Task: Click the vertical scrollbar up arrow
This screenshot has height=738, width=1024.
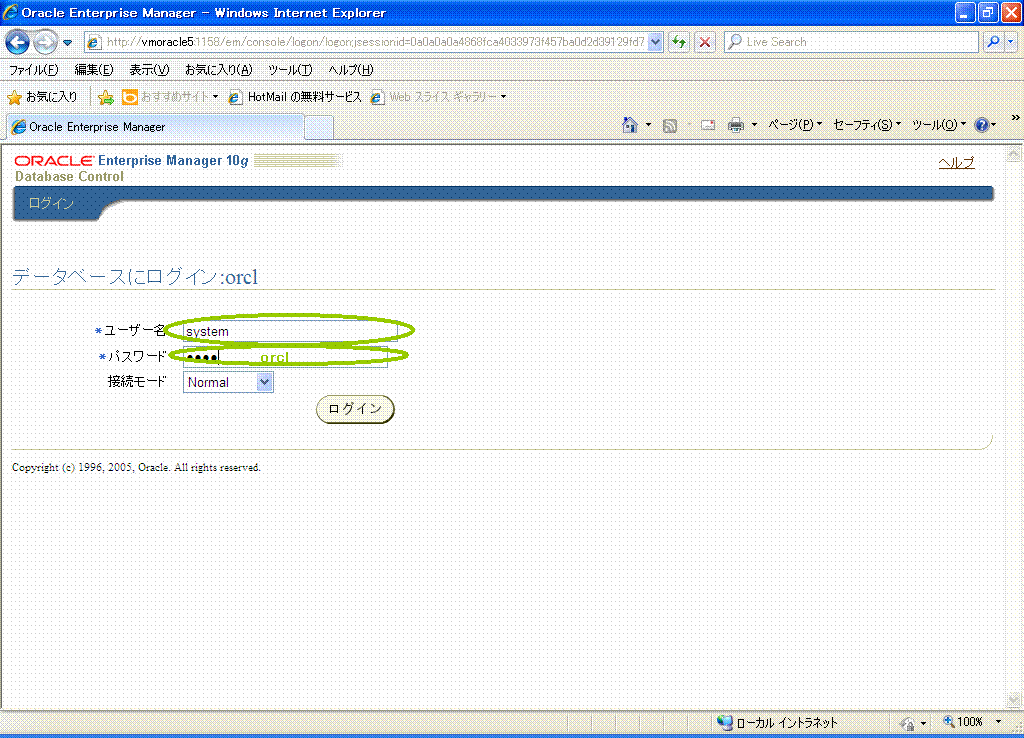Action: (1014, 154)
